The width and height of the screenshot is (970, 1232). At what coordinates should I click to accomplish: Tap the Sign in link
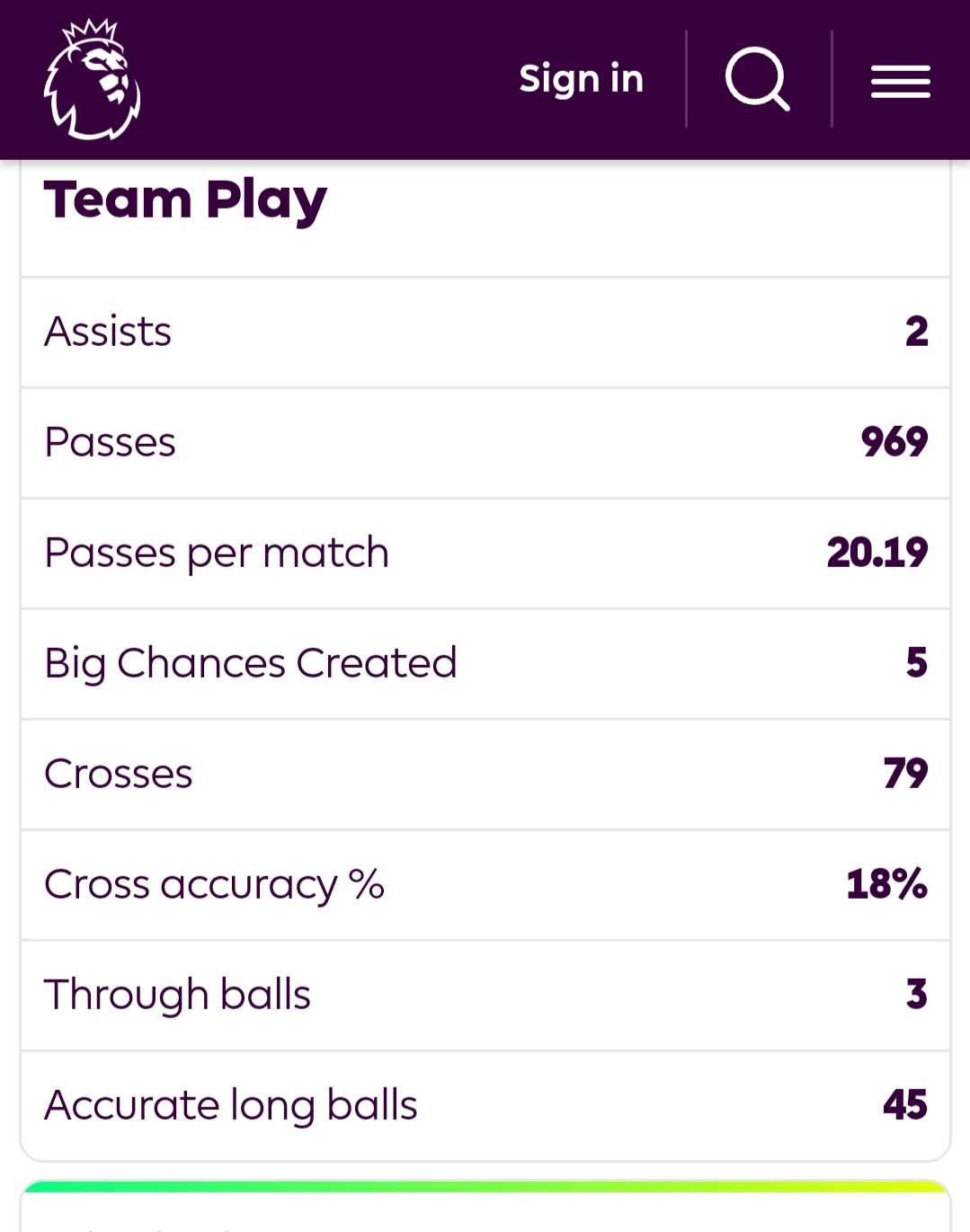pyautogui.click(x=581, y=79)
